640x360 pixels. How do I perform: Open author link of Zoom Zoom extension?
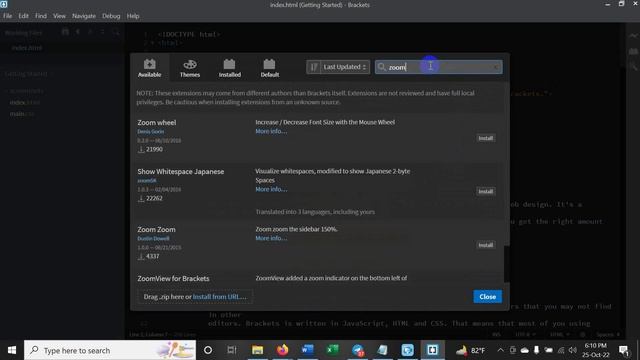153,238
